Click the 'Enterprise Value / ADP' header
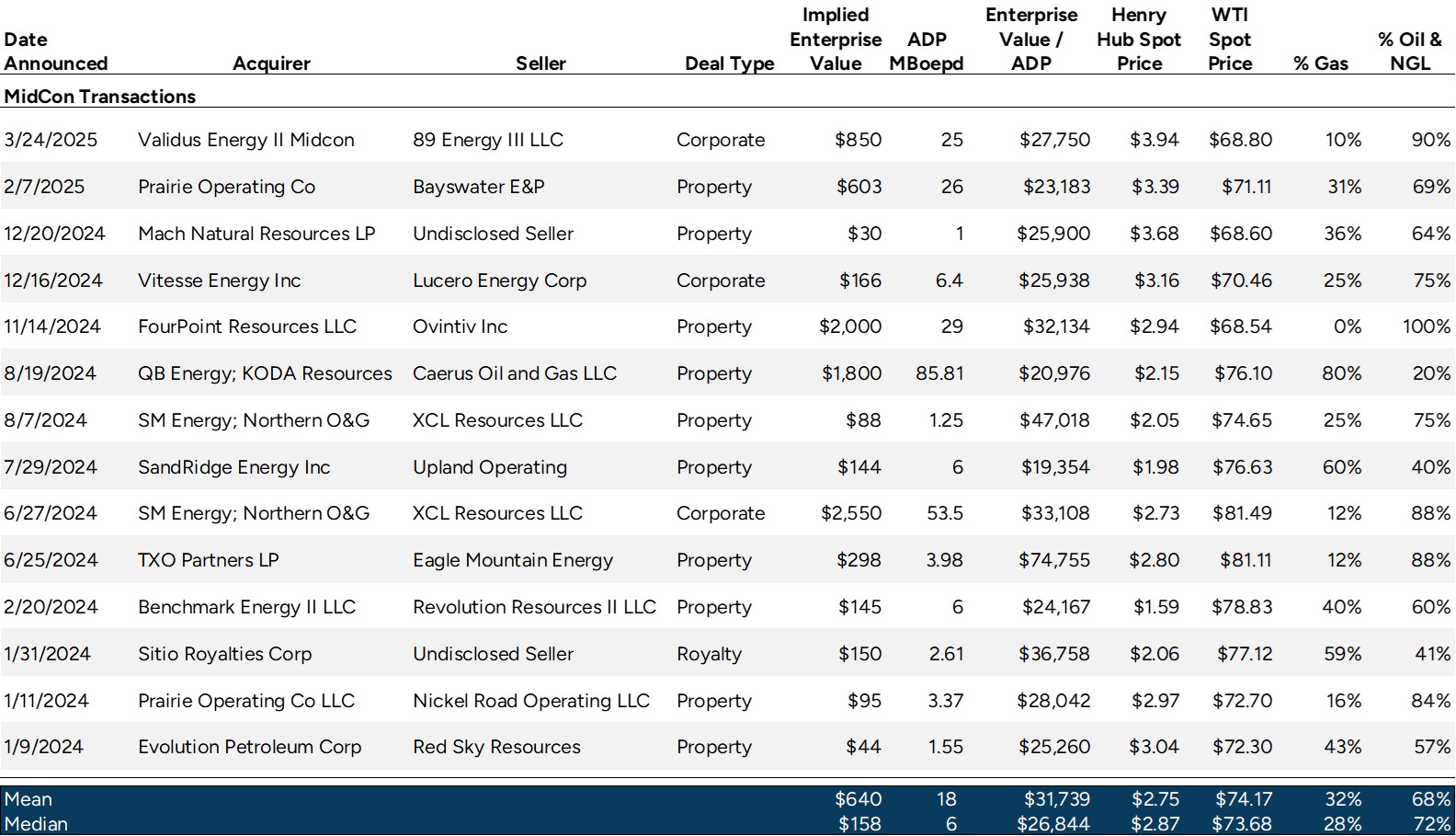Screen dimensions: 1456x836 pyautogui.click(x=1031, y=40)
